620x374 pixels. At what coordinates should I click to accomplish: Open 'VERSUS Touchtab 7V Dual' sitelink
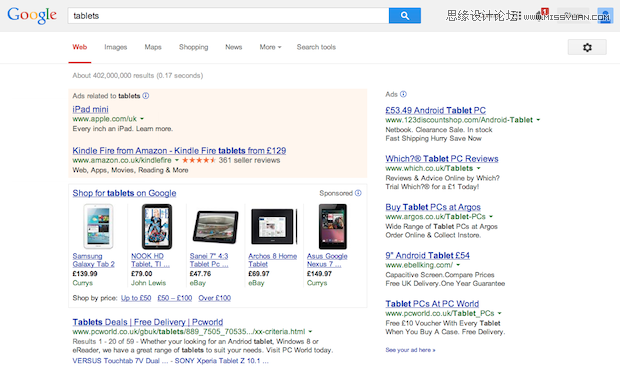point(120,361)
